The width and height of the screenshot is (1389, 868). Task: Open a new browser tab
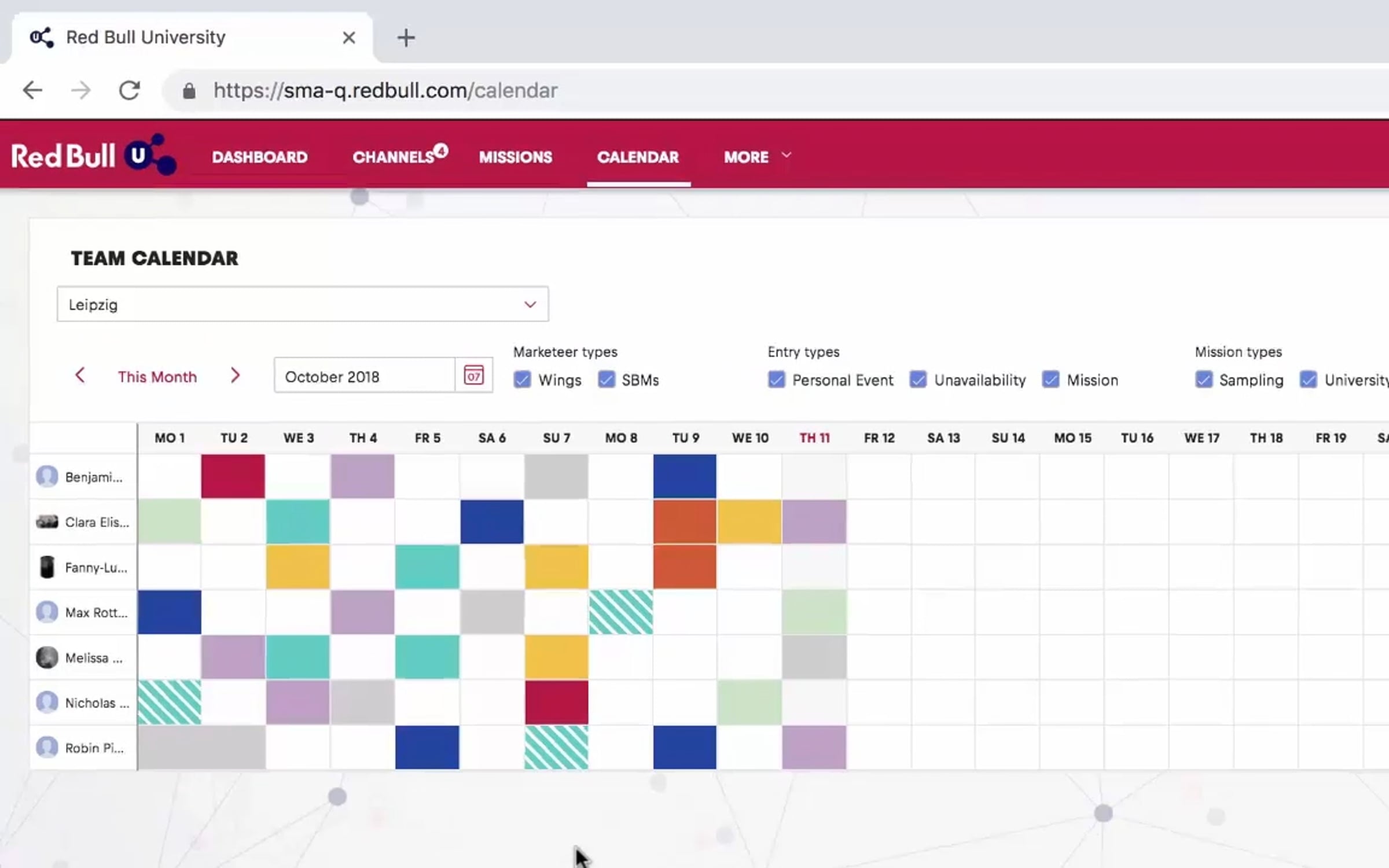[x=406, y=38]
